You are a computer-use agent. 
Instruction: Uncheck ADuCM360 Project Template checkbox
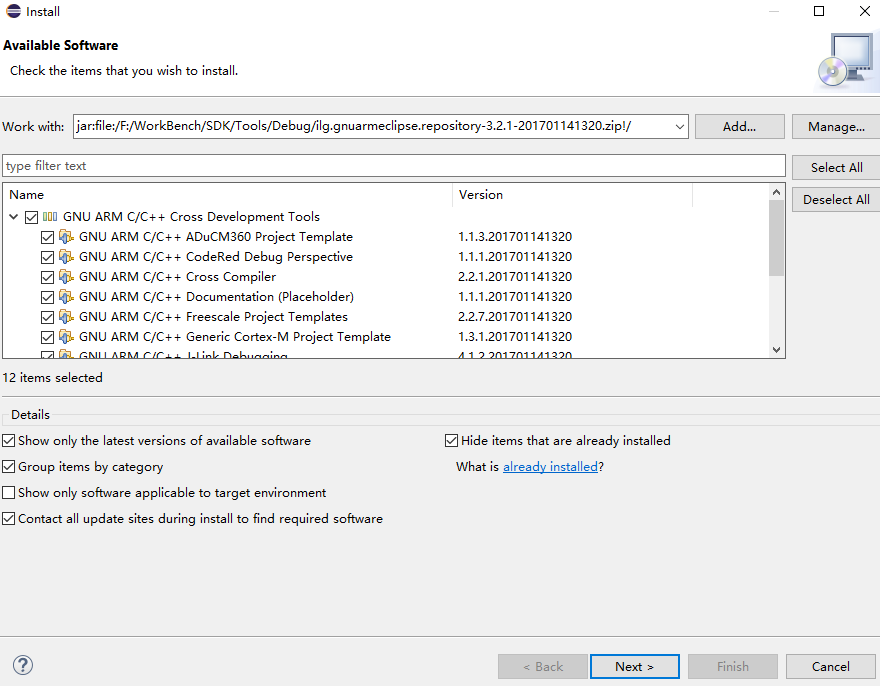pyautogui.click(x=48, y=237)
